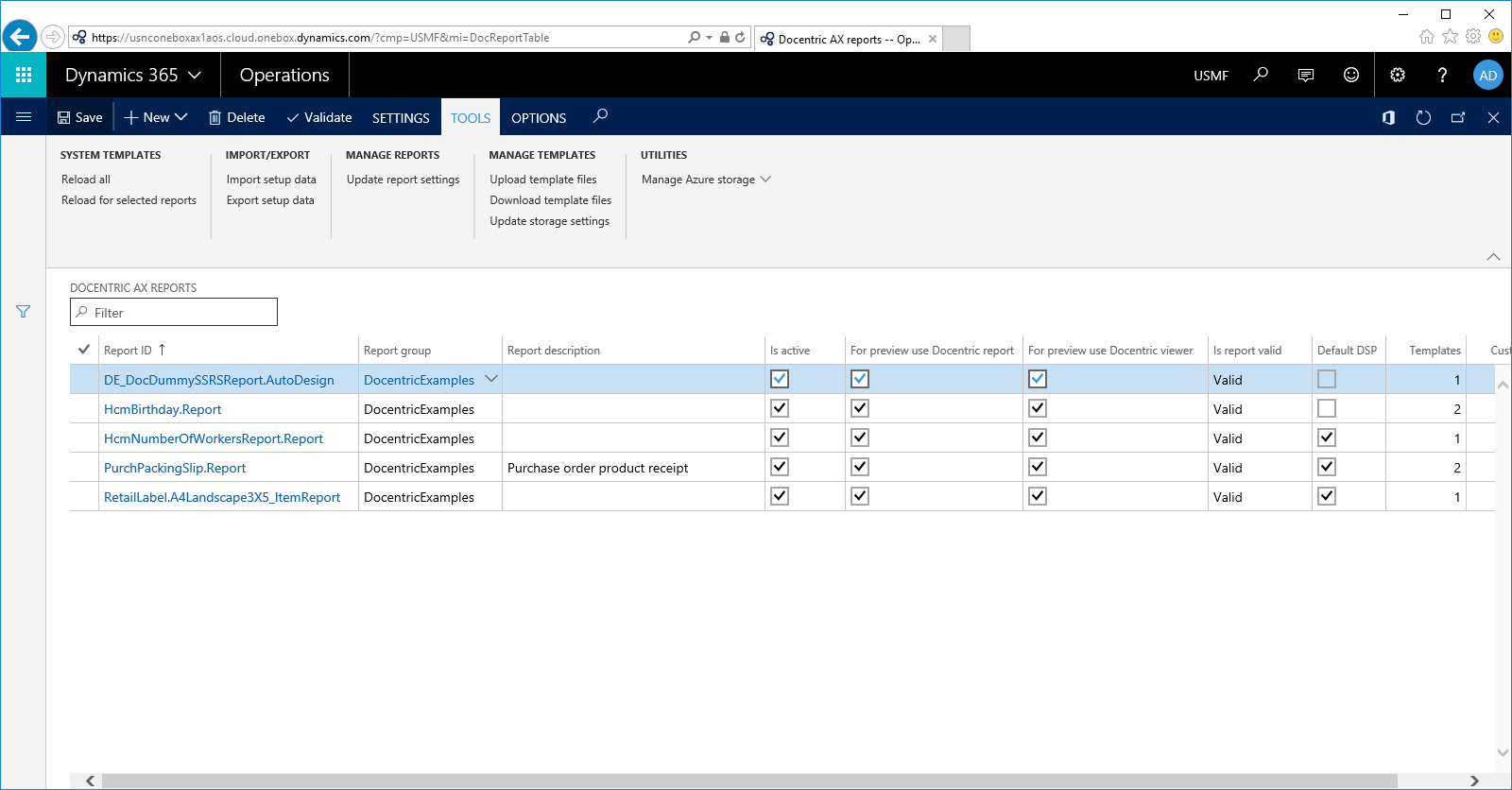
Task: Open the help question mark icon
Action: (x=1442, y=75)
